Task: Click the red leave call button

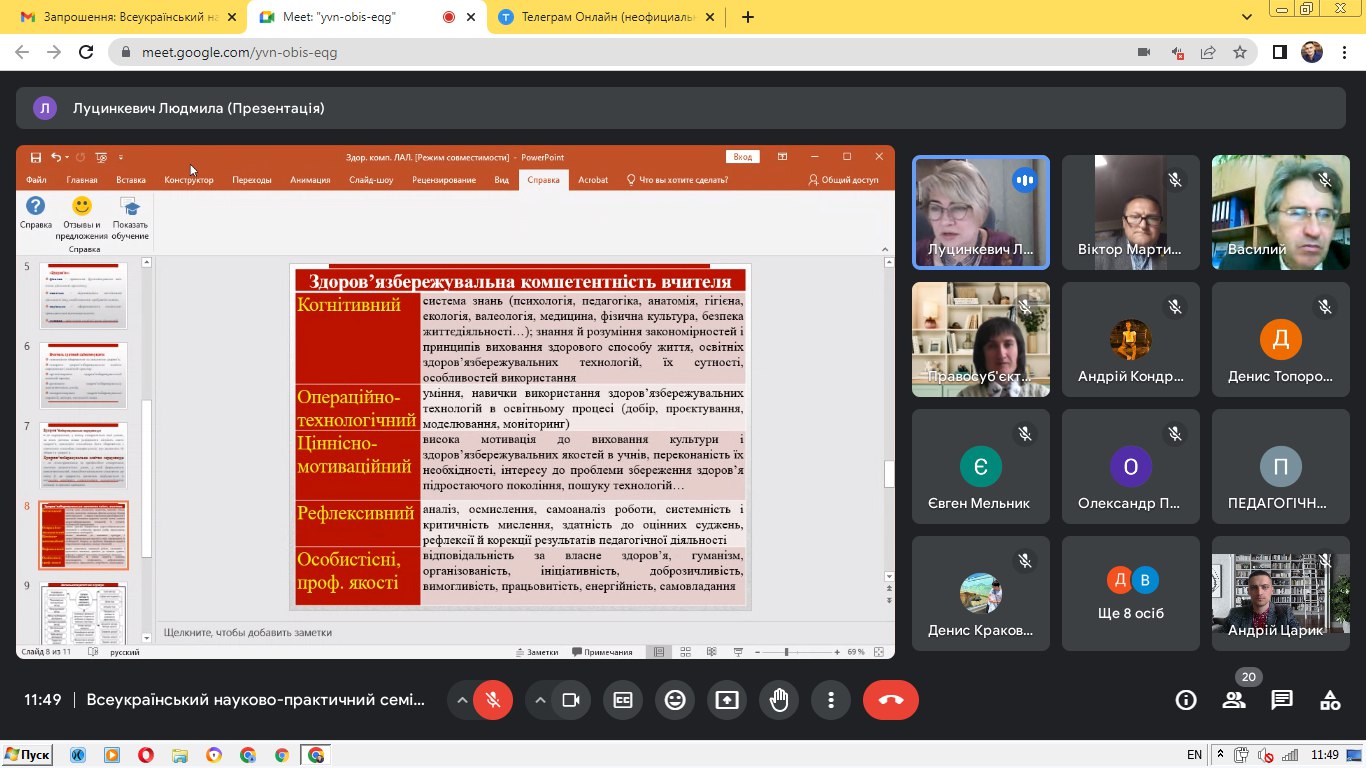Action: point(890,700)
